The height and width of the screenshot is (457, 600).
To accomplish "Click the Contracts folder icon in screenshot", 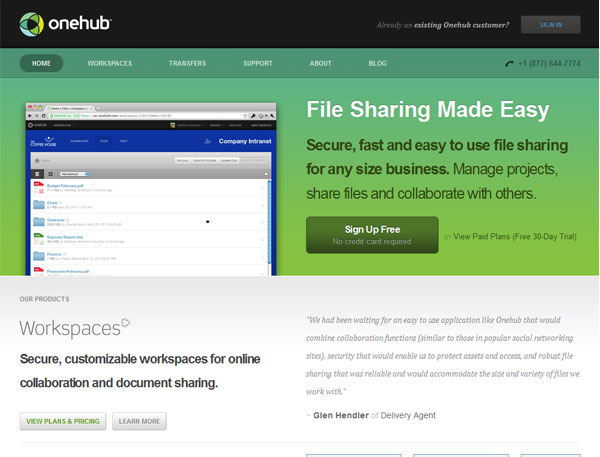I will 39,222.
